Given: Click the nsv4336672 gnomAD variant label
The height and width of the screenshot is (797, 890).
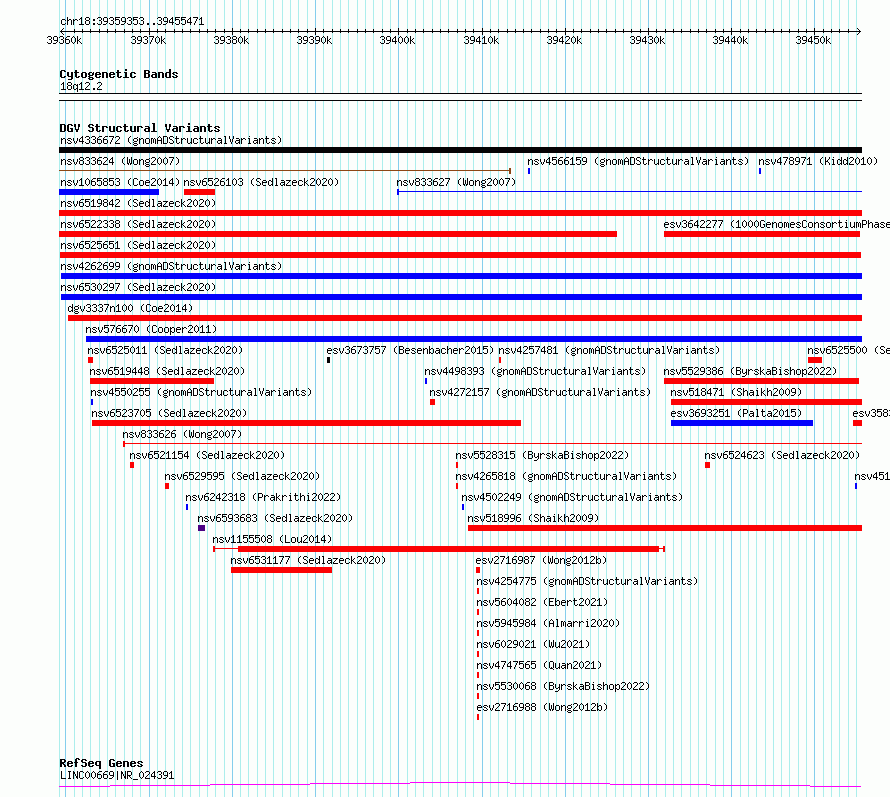Looking at the screenshot, I should (x=171, y=140).
